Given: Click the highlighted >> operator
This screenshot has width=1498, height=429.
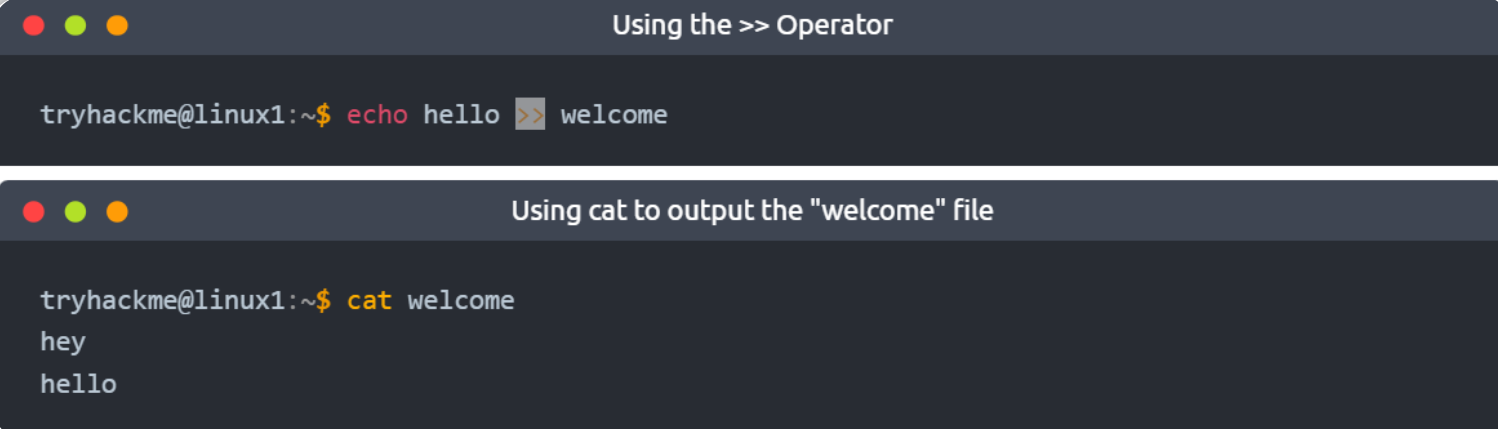Looking at the screenshot, I should click(x=530, y=114).
